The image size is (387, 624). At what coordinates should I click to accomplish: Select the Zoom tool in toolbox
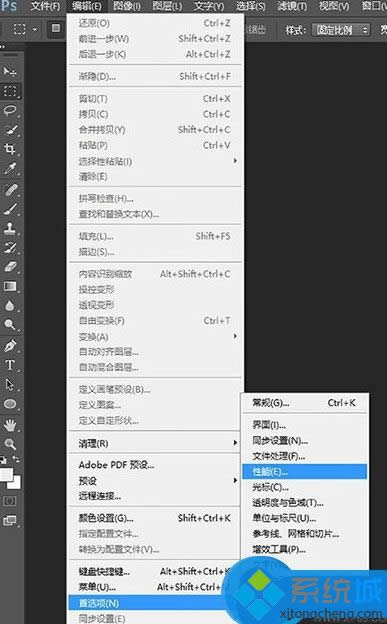coord(10,444)
